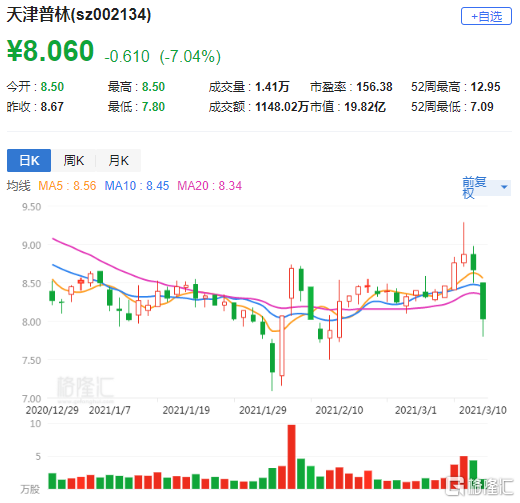
Task: Click the 2021/1/7 date axis label
Action: click(x=110, y=410)
